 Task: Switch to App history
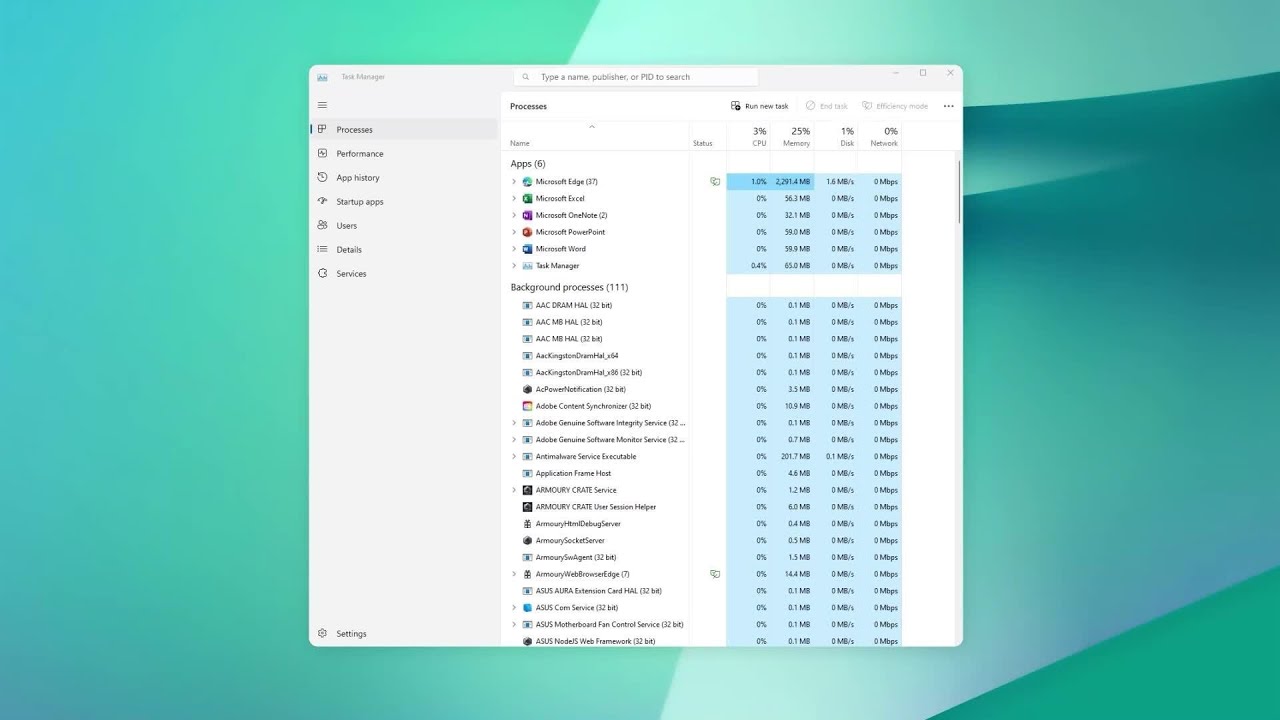tap(403, 178)
